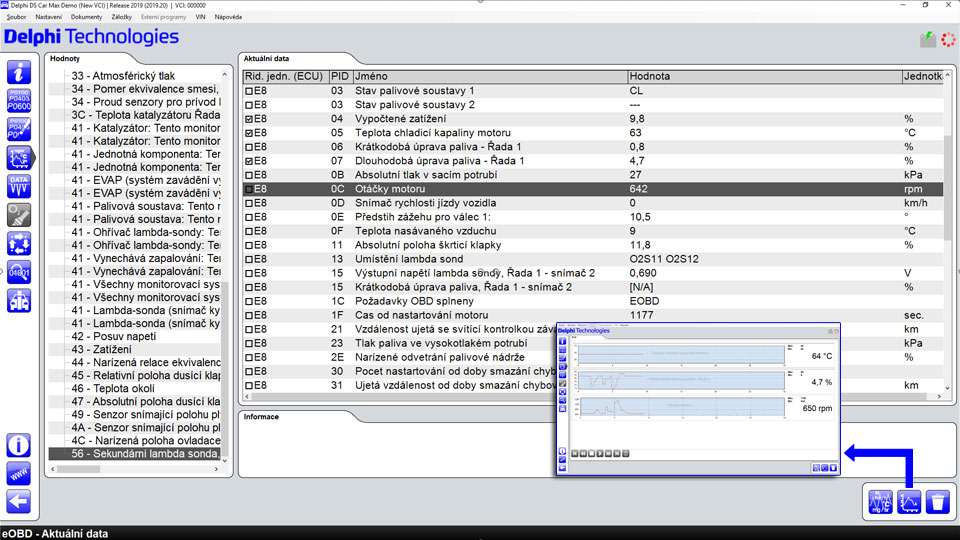Select the Informace tab
960x540 pixels.
pos(261,417)
